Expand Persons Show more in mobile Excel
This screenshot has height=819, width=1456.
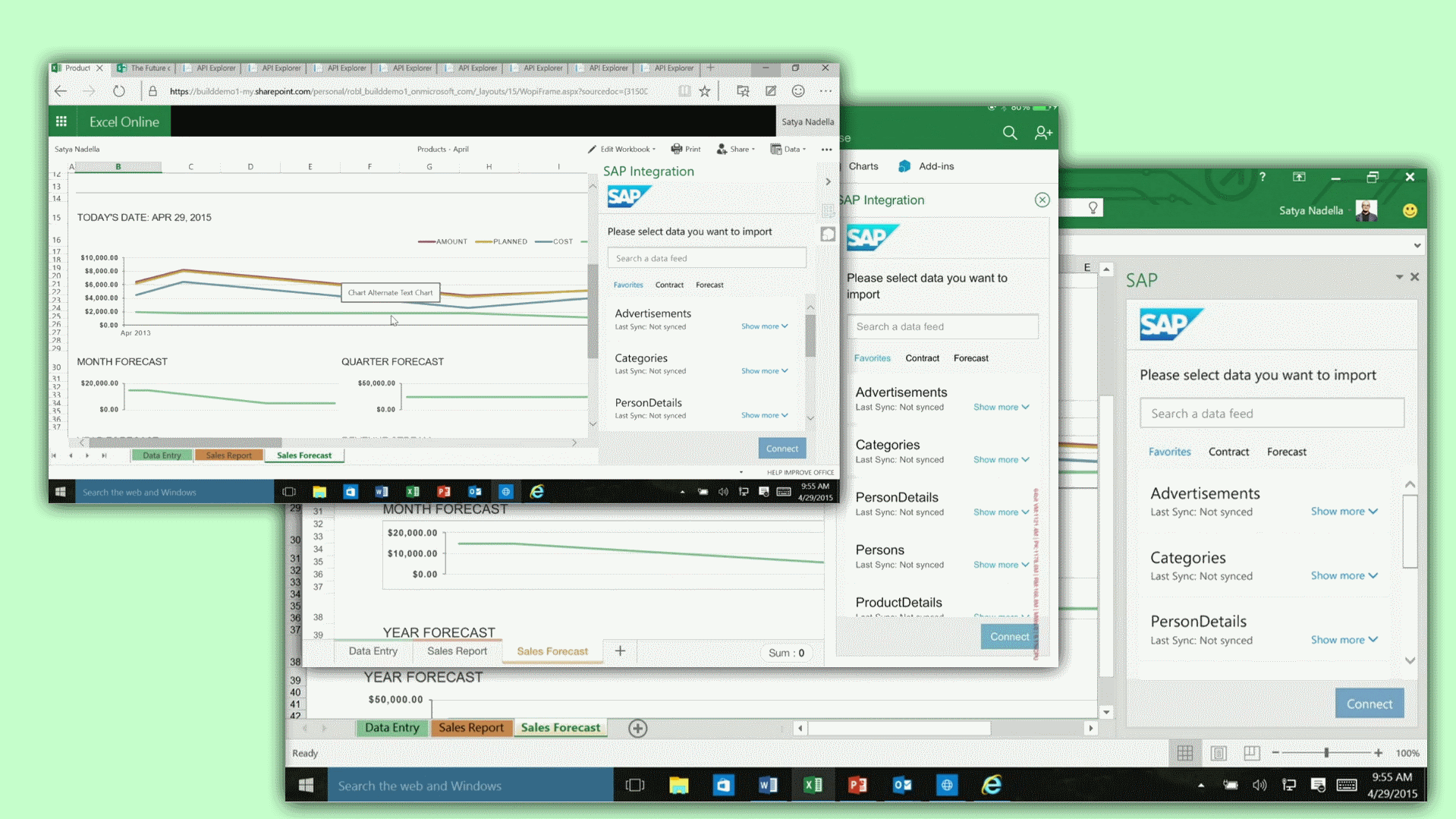1002,565
